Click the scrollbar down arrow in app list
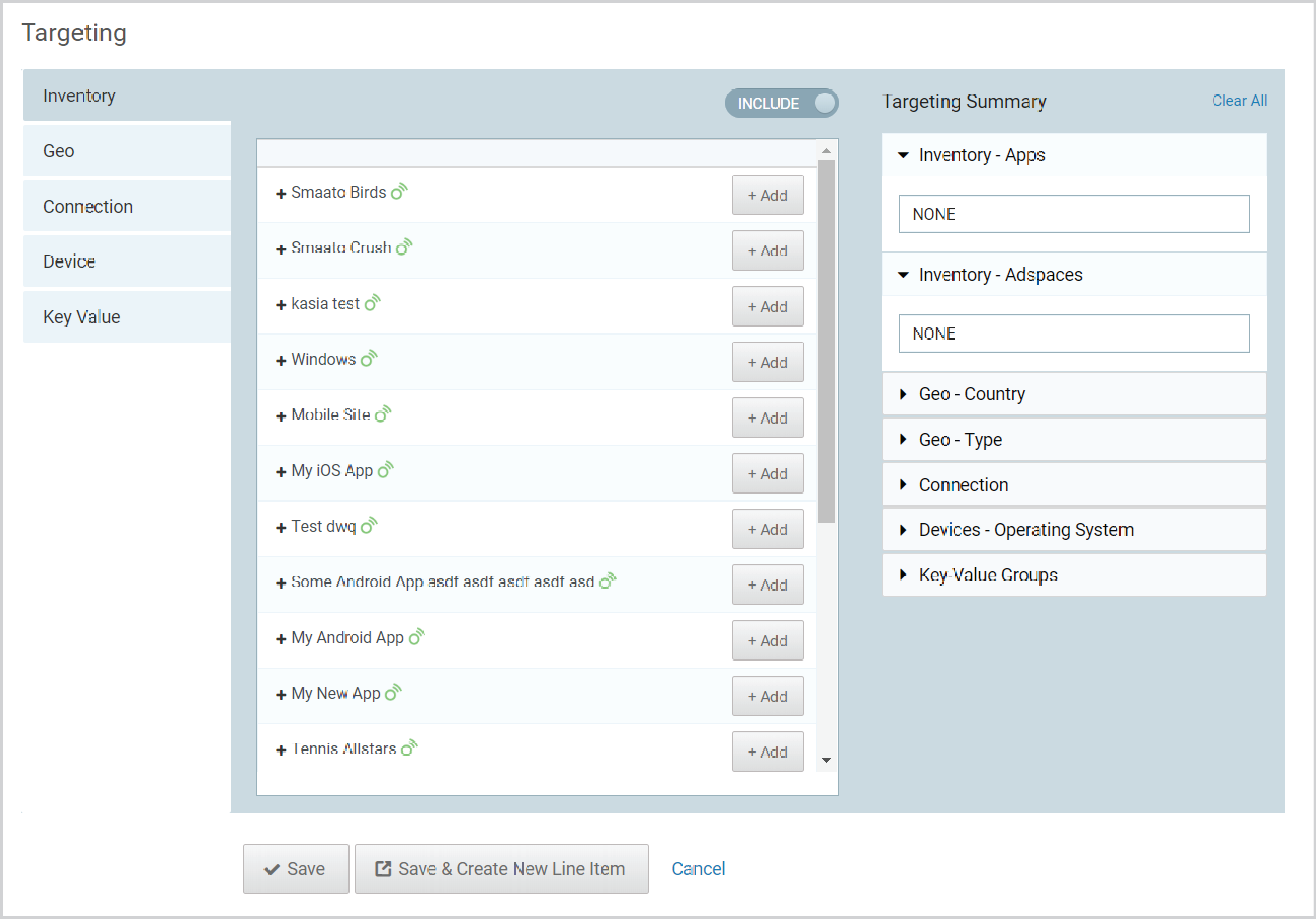This screenshot has height=919, width=1316. 826,760
